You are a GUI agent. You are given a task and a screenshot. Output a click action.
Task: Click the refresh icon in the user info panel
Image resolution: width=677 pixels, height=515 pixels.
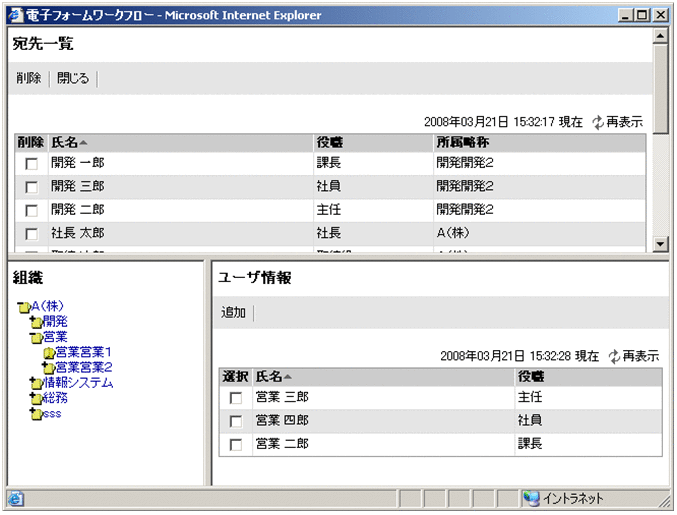click(614, 356)
